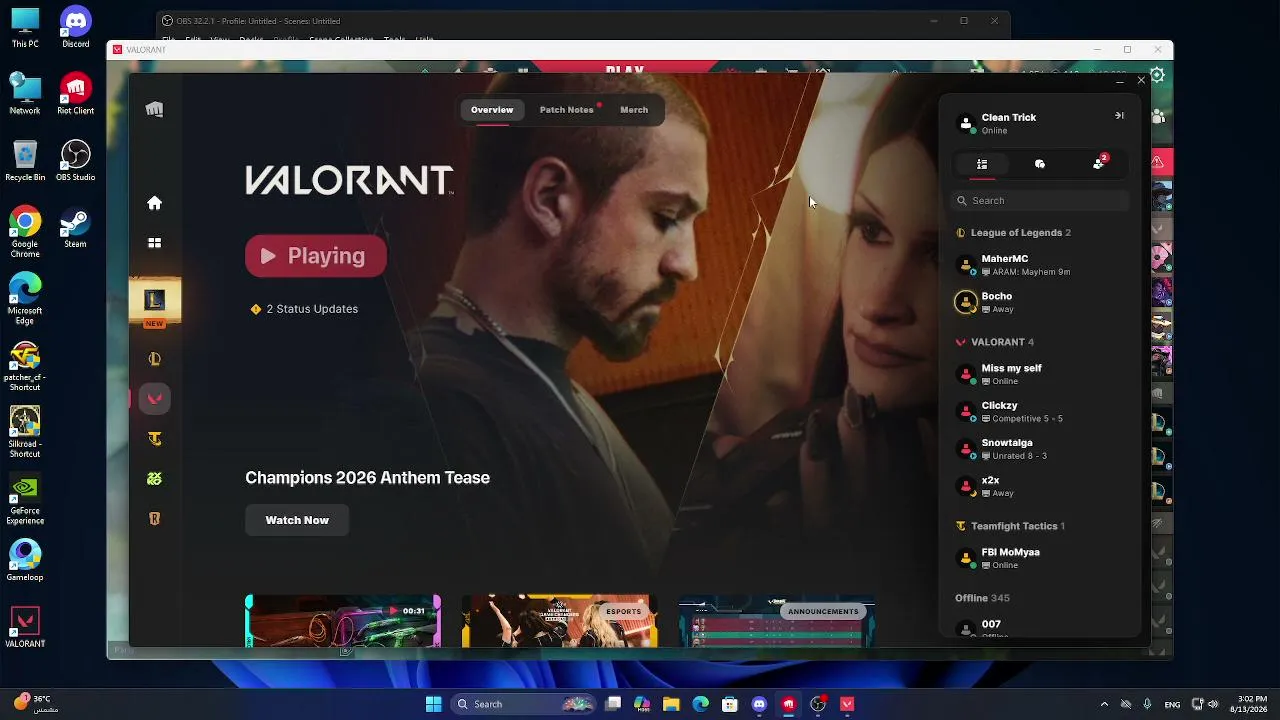Open VALORANT desktop shortcut
This screenshot has height=720, width=1280.
(25, 627)
